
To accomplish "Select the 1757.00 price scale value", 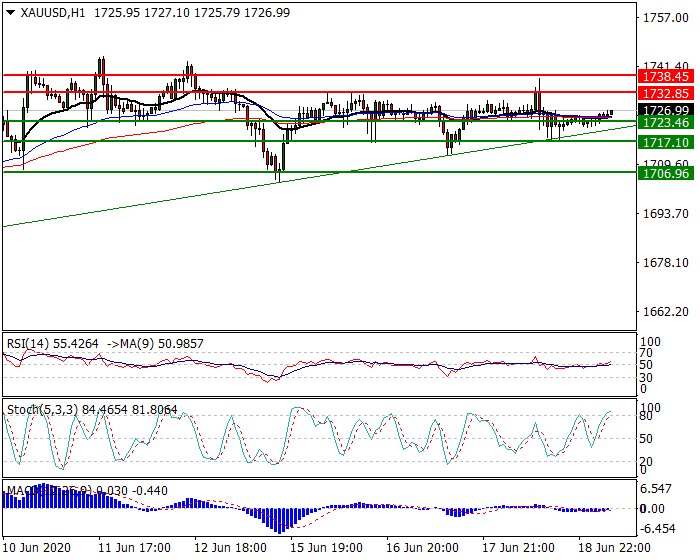I will tap(666, 18).
